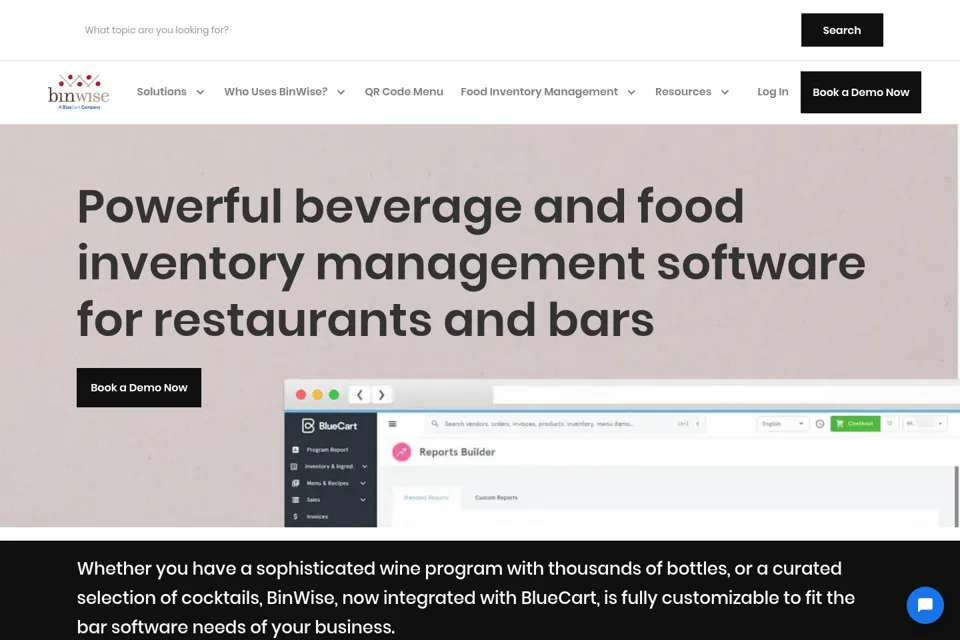Image resolution: width=960 pixels, height=640 pixels.
Task: Open the user account dropdown in BlueCart
Action: click(924, 424)
